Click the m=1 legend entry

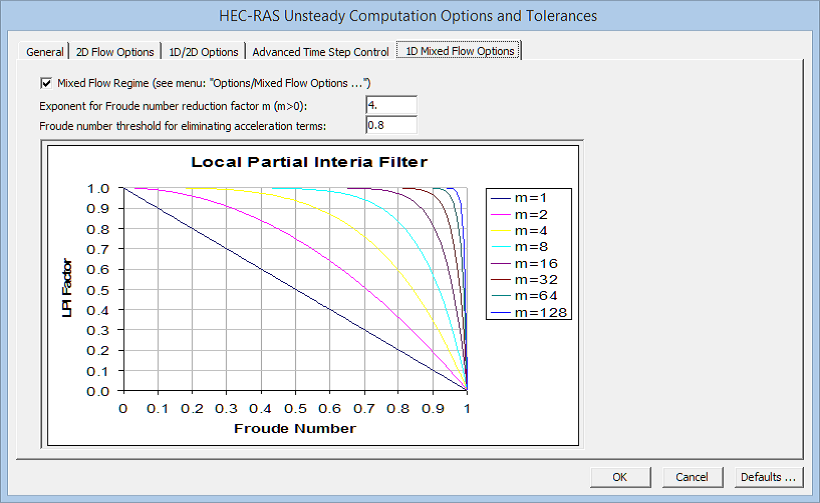point(519,198)
